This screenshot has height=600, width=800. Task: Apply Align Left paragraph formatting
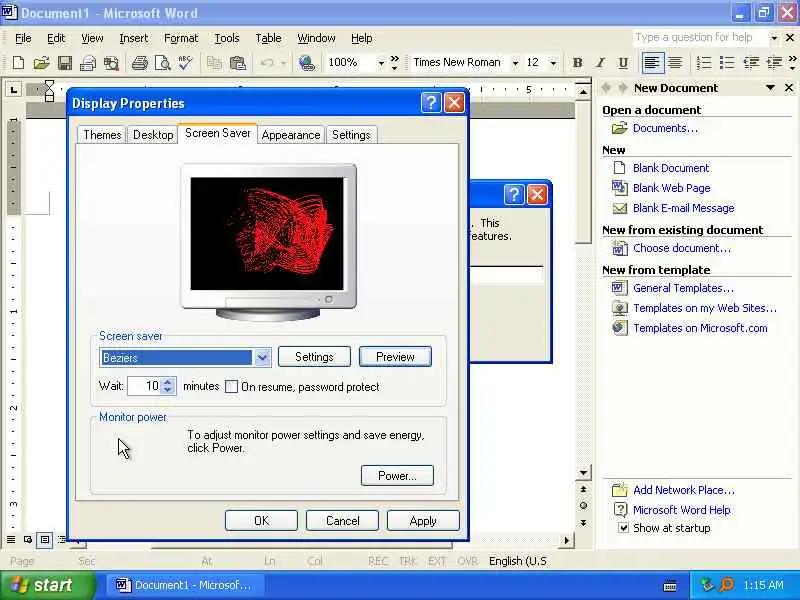click(x=652, y=63)
